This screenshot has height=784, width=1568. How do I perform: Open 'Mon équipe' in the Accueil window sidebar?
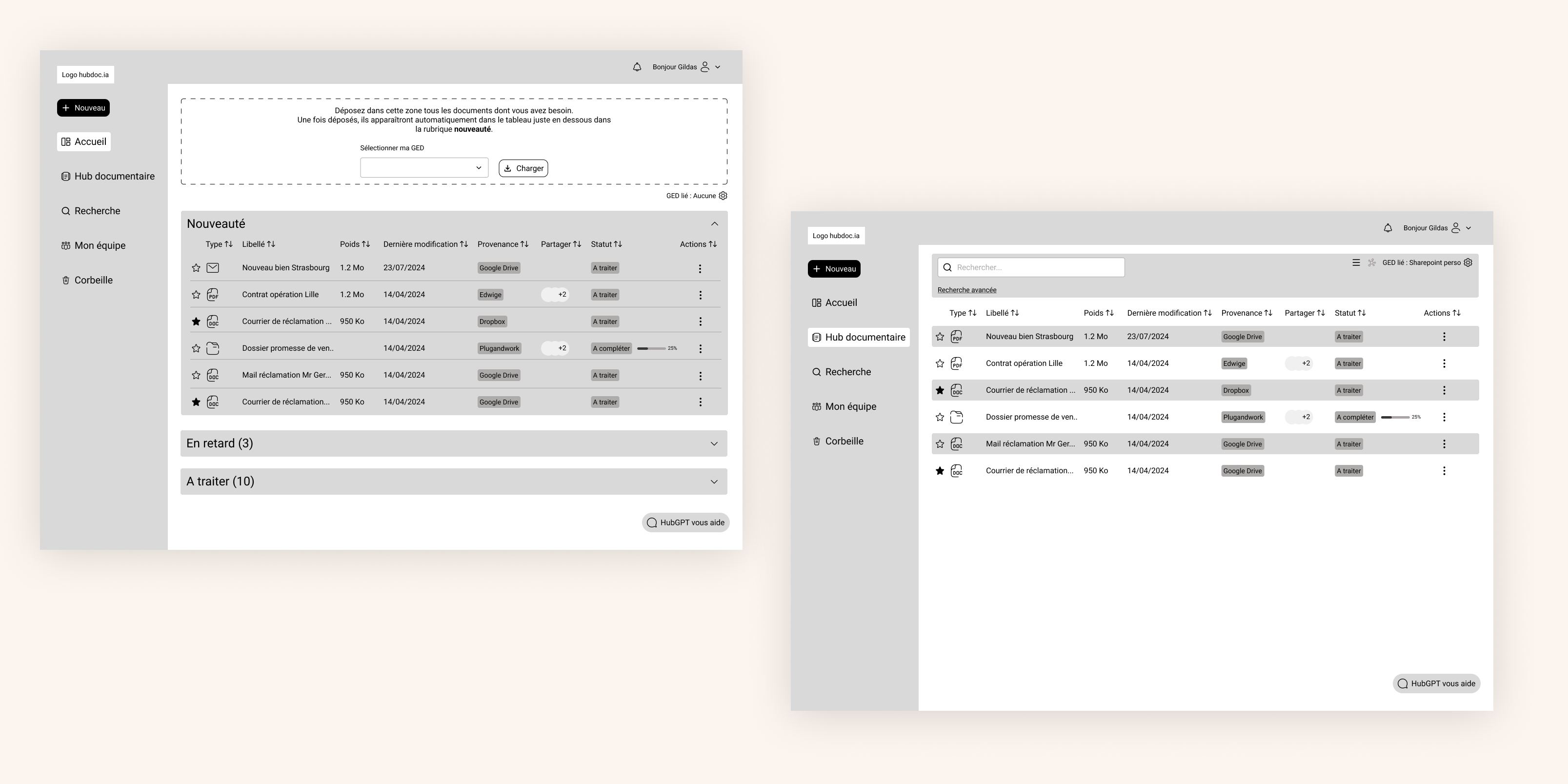coord(93,246)
